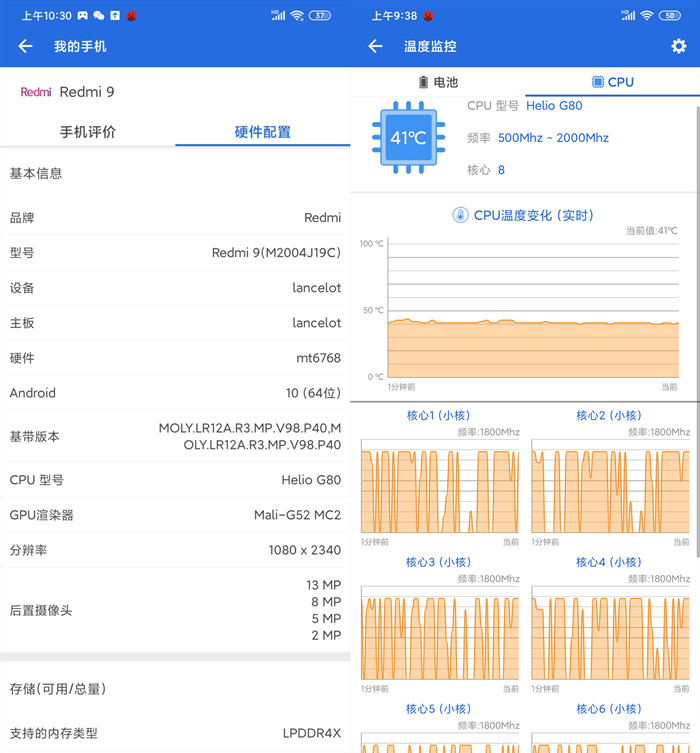Tap back arrow in My Phone header
700x753 pixels.
tap(25, 46)
